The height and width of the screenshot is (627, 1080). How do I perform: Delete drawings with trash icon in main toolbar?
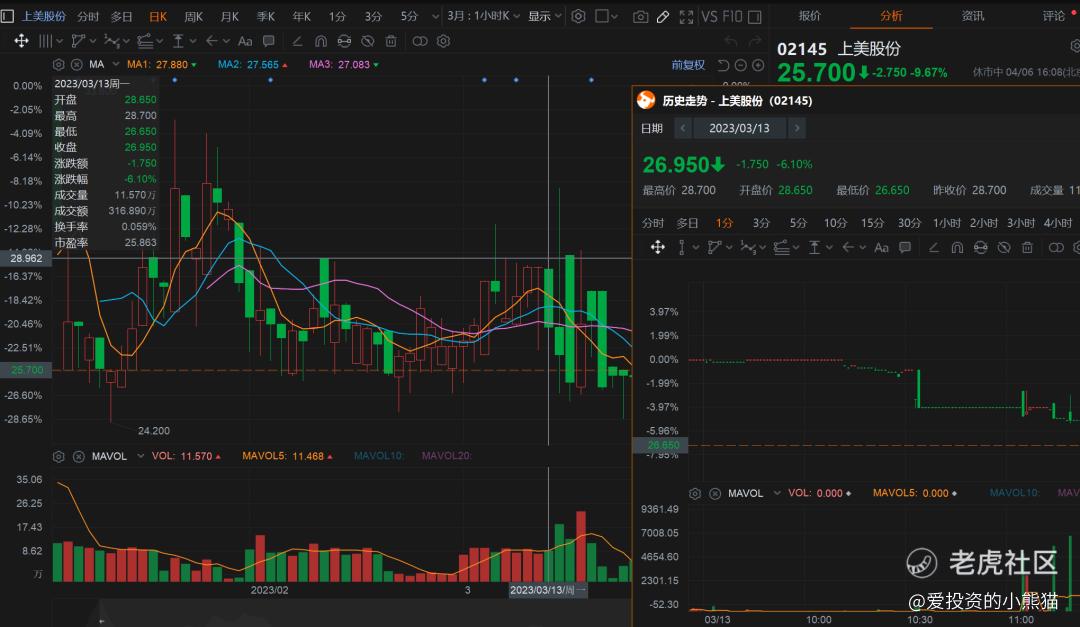tap(391, 41)
